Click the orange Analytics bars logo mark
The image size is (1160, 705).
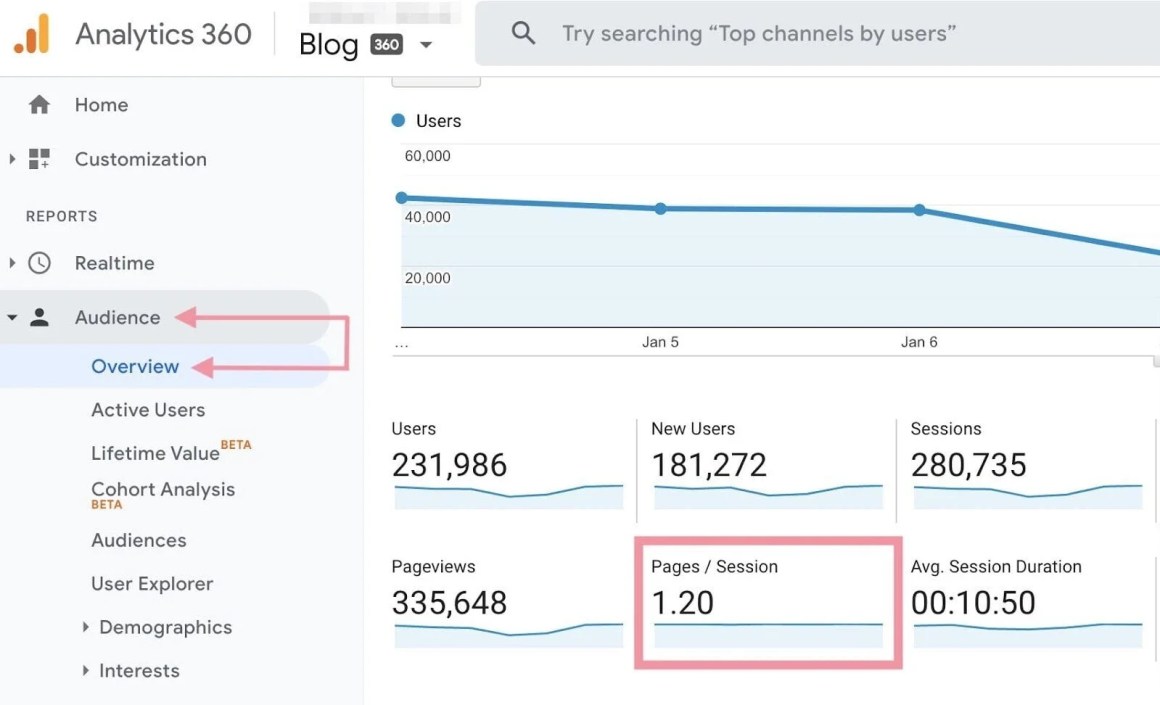click(28, 33)
